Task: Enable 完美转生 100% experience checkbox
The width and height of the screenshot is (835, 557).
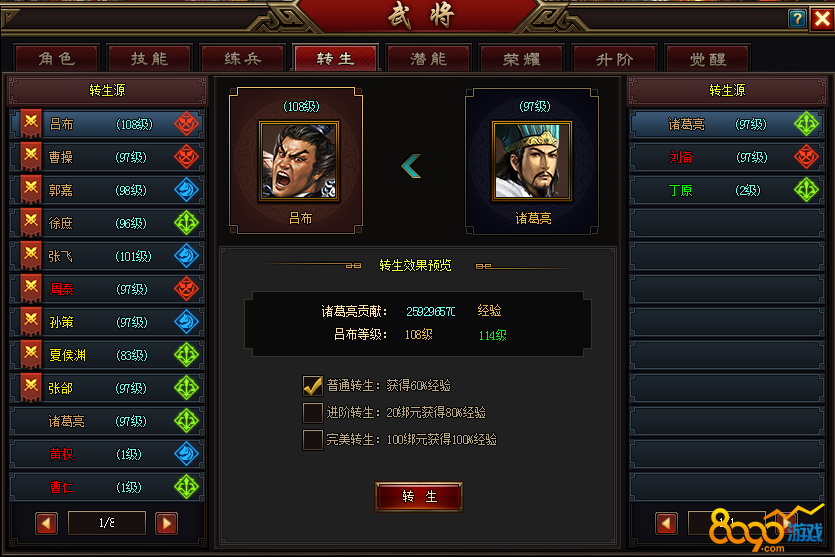Action: coord(313,440)
